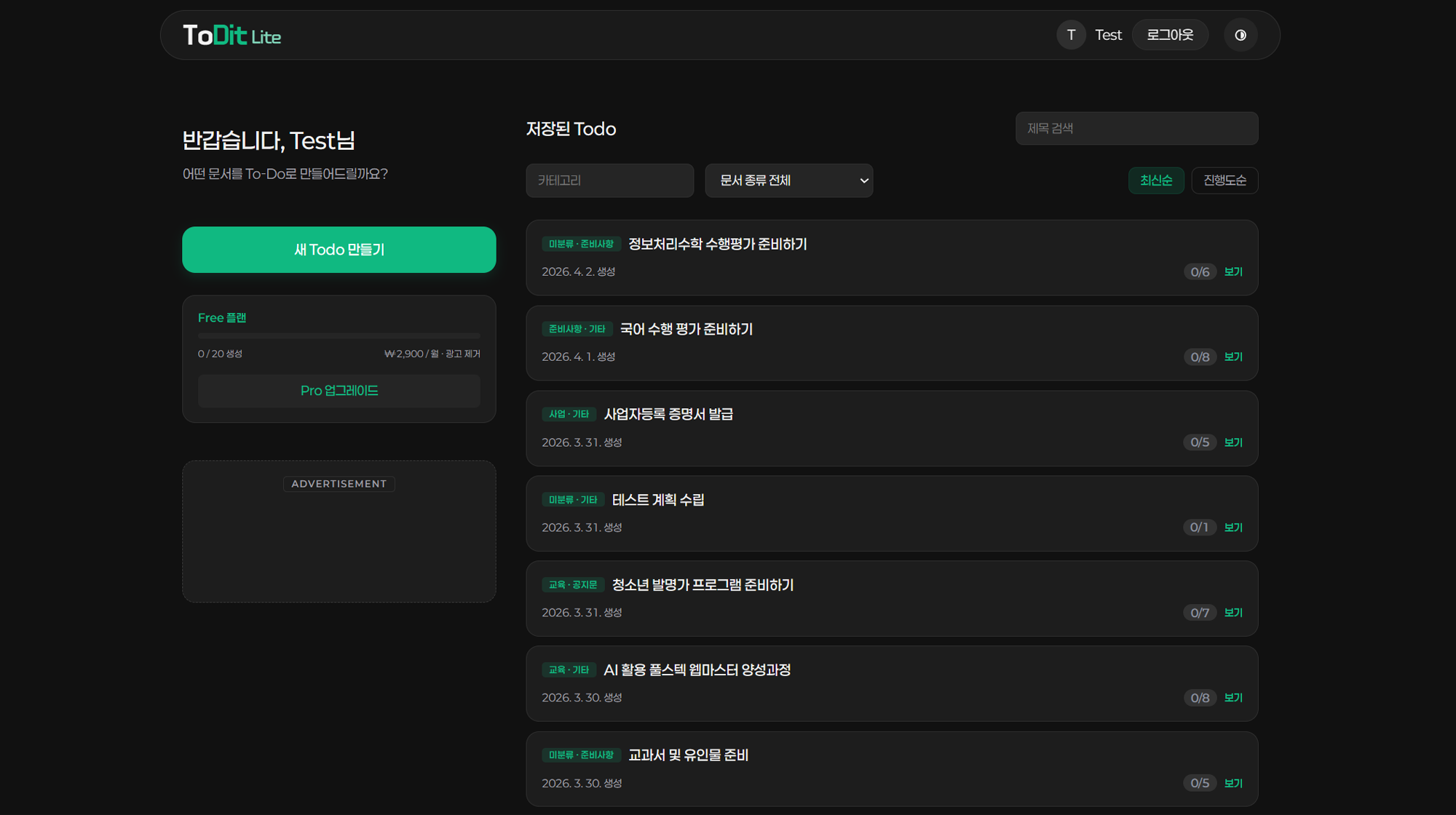The image size is (1456, 815).
Task: Select the 청소년 발명가 프로그램 준비하기 title
Action: tap(703, 585)
